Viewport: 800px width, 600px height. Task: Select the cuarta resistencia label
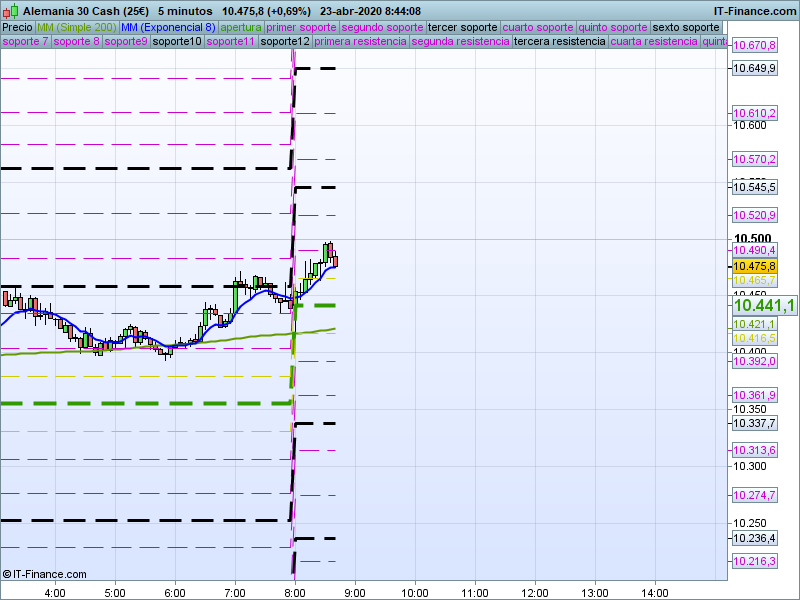653,42
